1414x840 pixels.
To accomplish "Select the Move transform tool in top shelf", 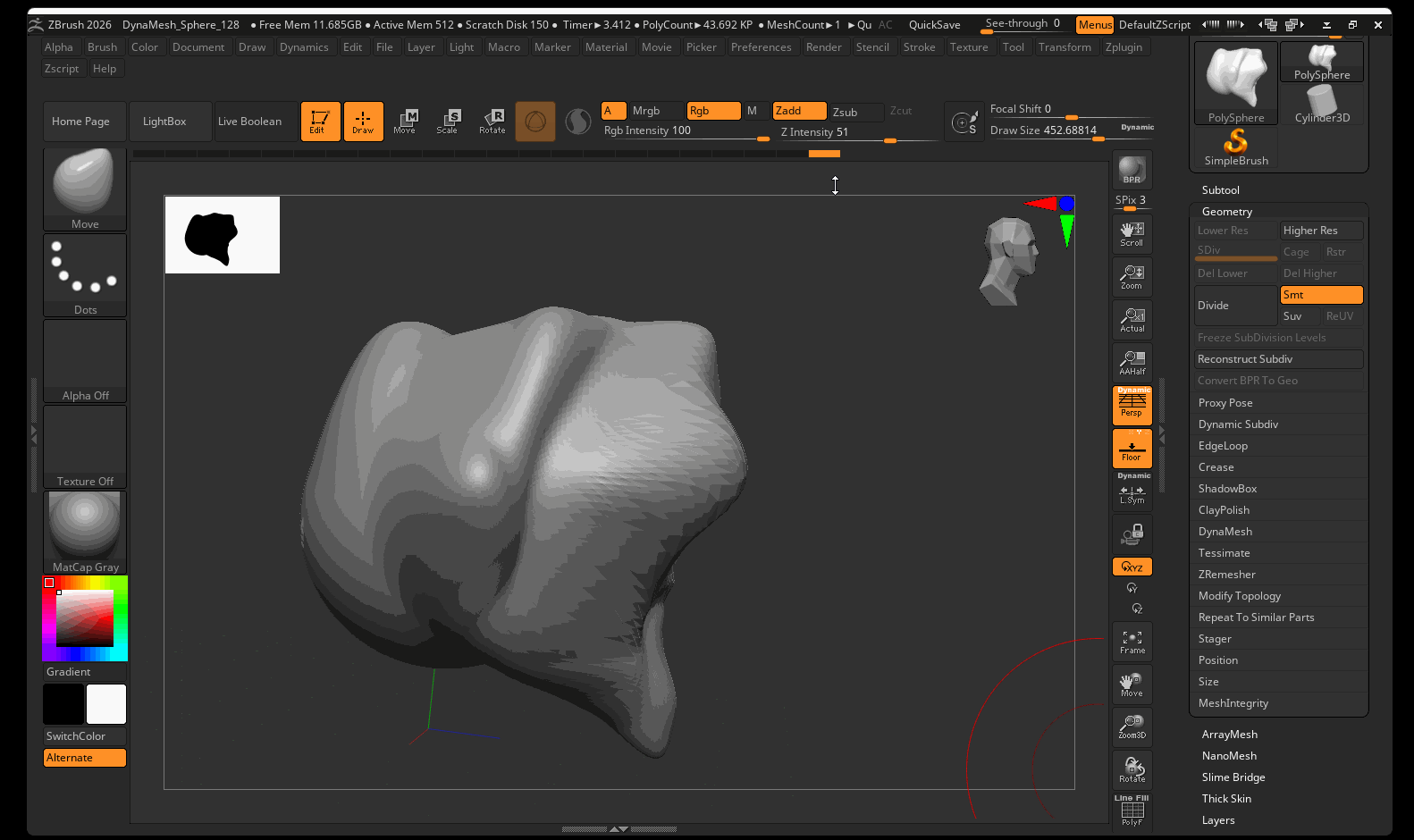I will [x=405, y=121].
